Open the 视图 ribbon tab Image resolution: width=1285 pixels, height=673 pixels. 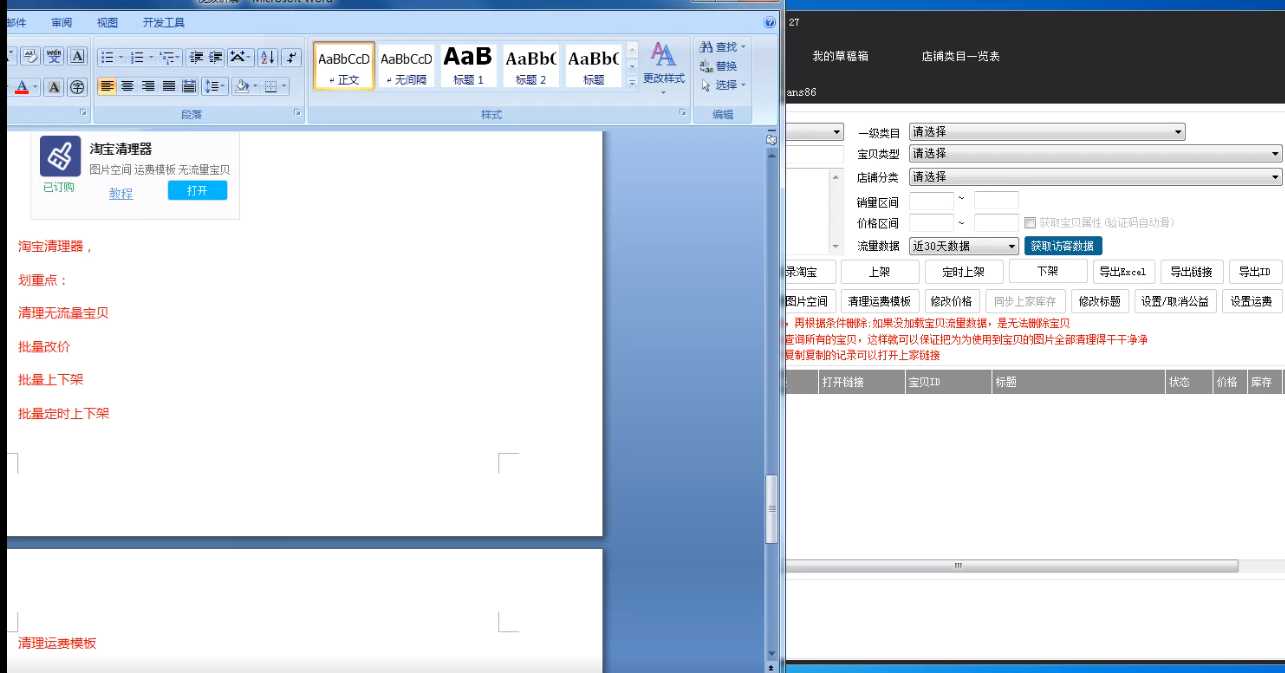[107, 22]
